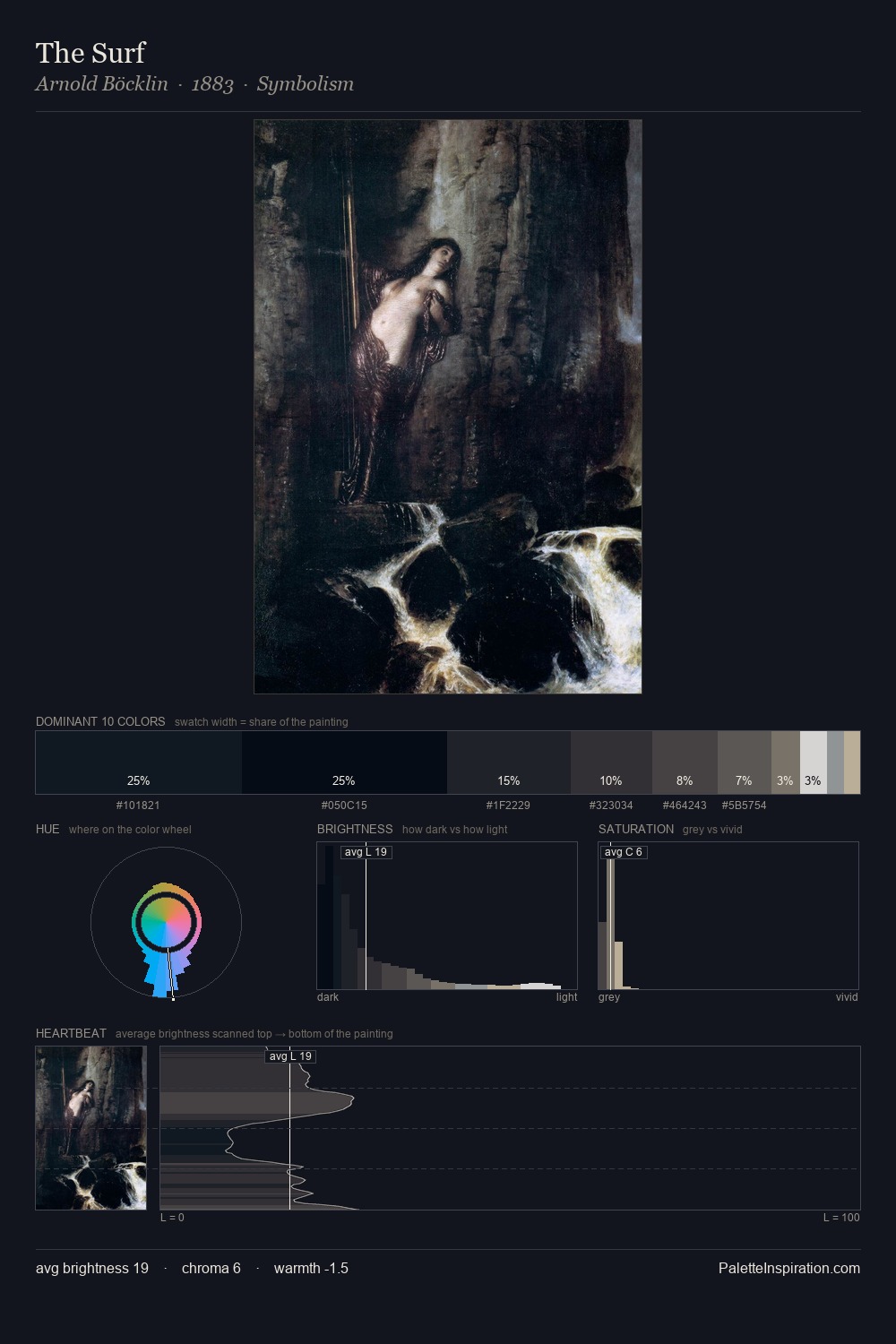Click the hex label '#323034'

coord(611,806)
